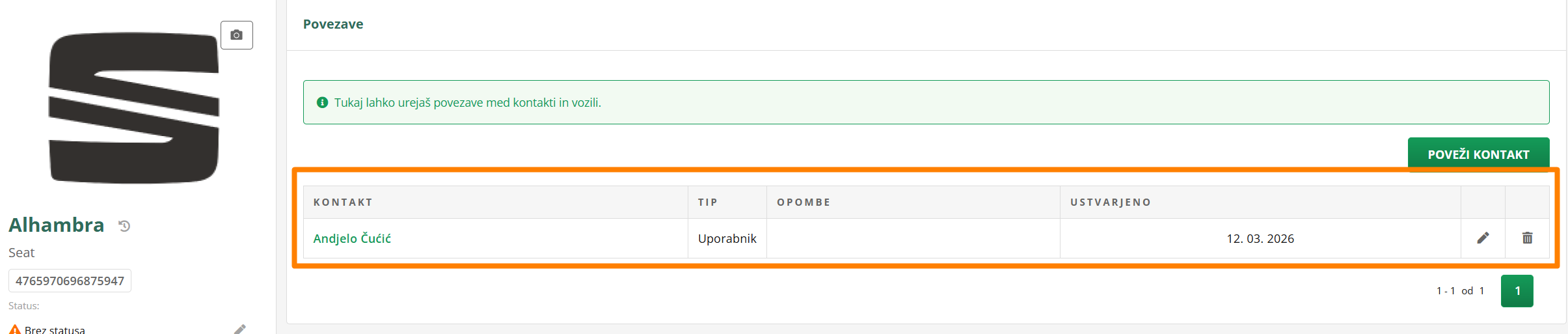
Task: Sort by the KONTAKT column header
Action: click(x=343, y=202)
